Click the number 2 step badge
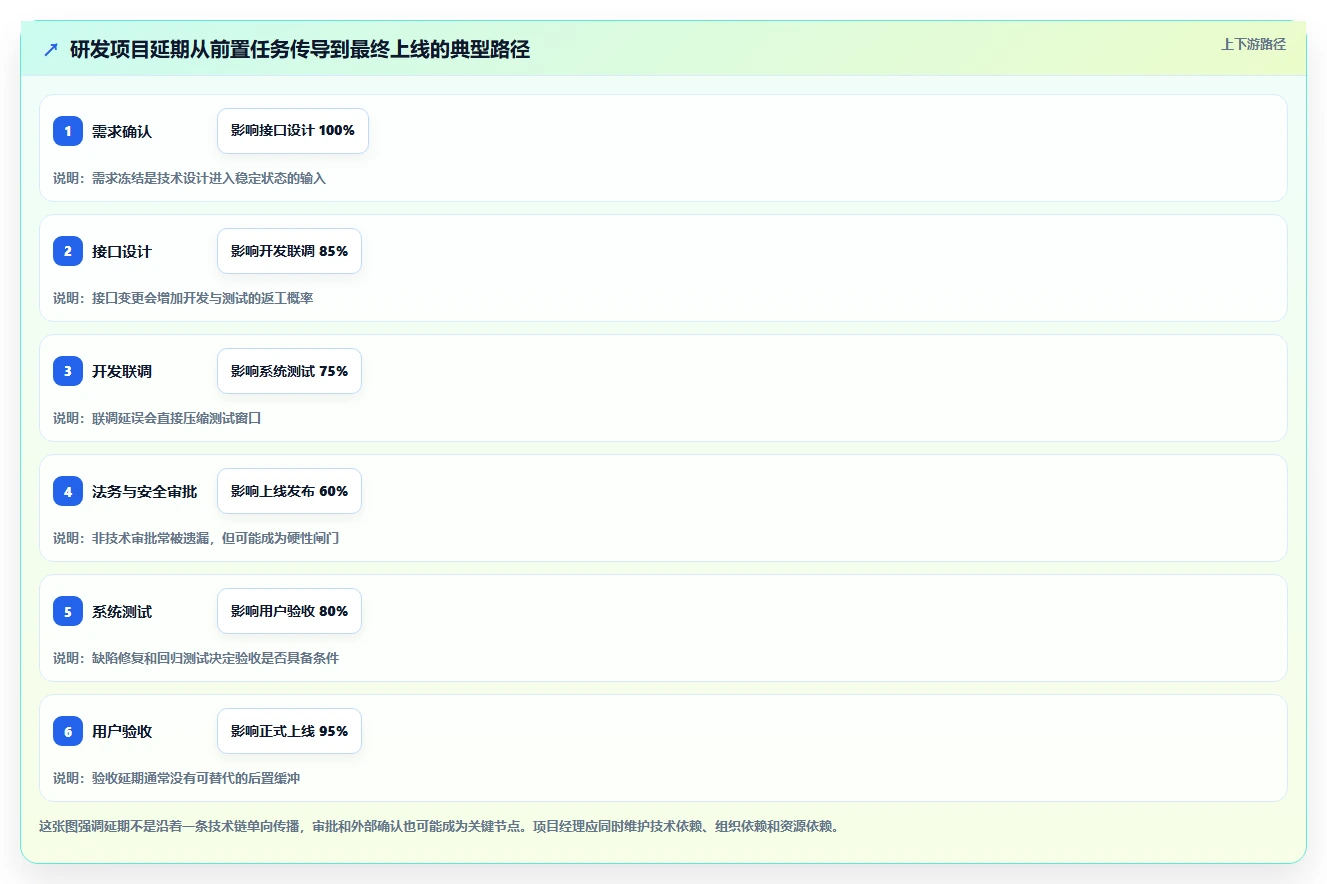Screen dimensions: 1327x884 (x=68, y=251)
